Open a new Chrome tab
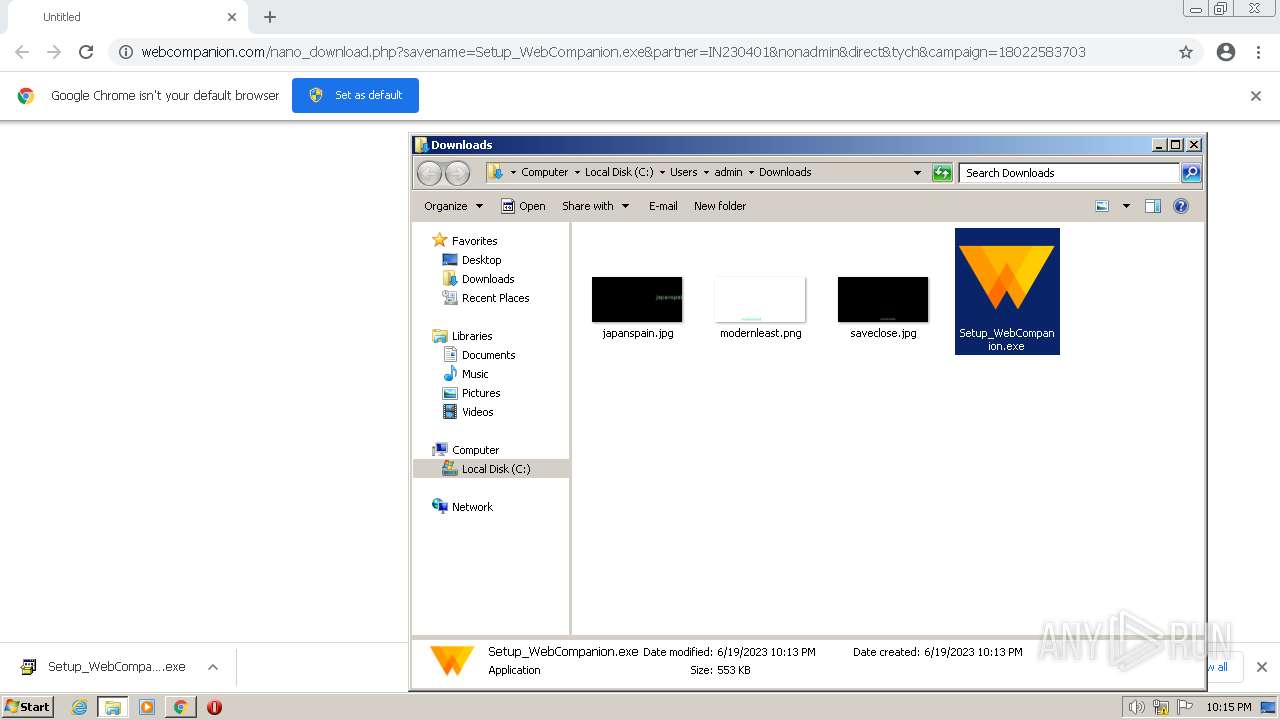The height and width of the screenshot is (720, 1280). pos(270,17)
